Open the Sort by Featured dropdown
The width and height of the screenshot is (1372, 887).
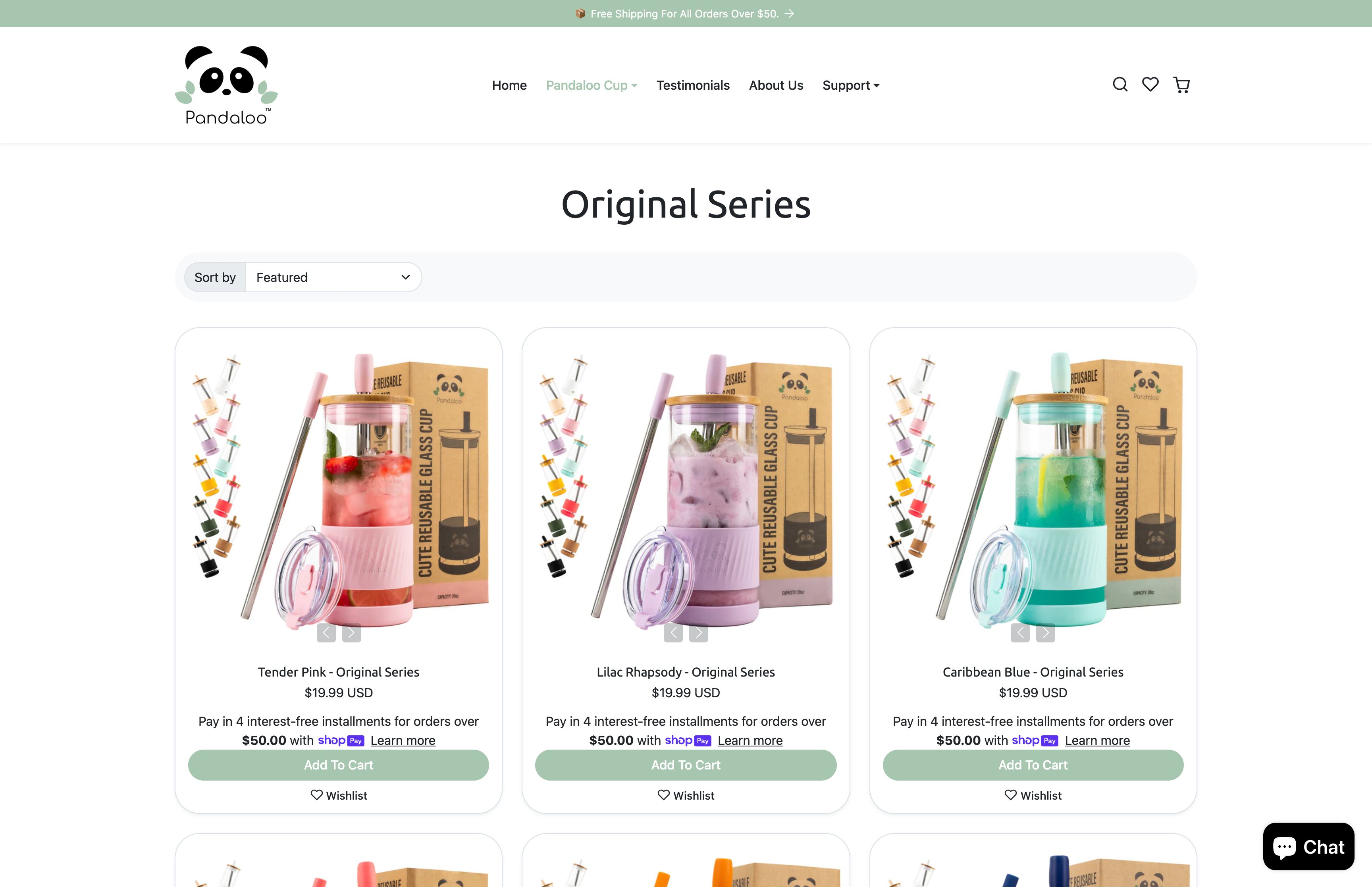(333, 277)
